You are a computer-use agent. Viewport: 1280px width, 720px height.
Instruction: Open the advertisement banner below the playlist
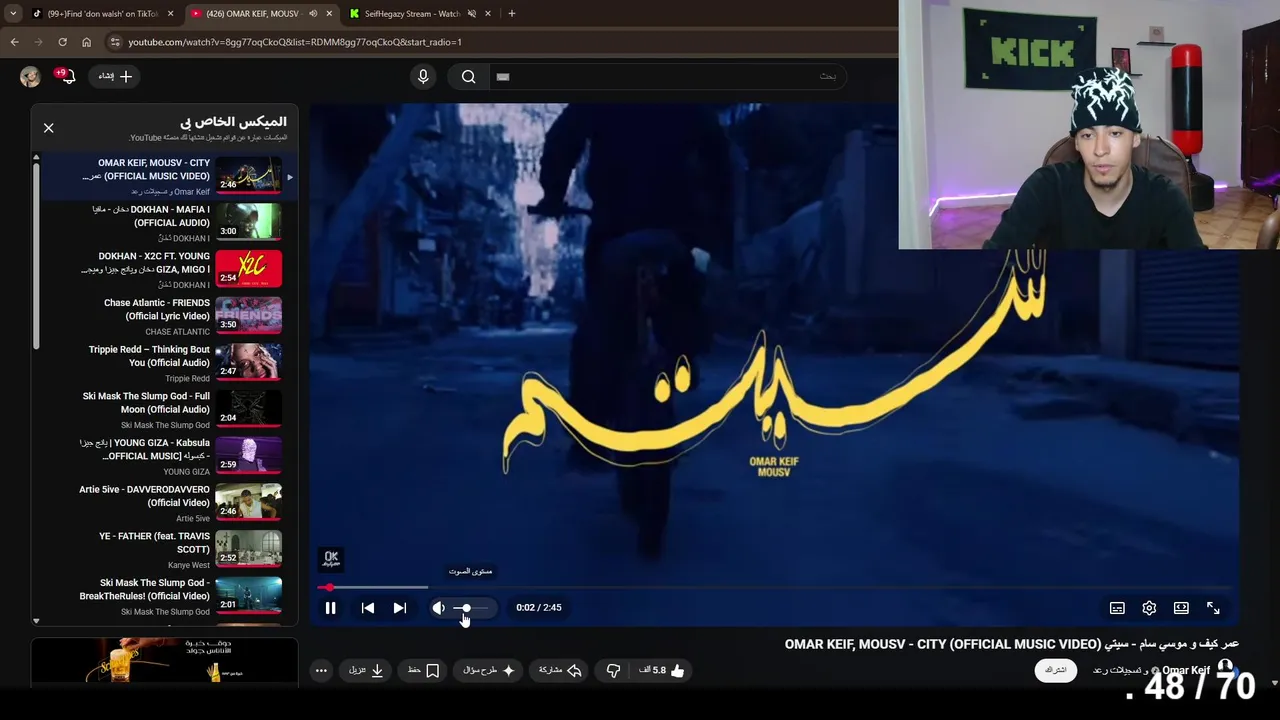(164, 662)
